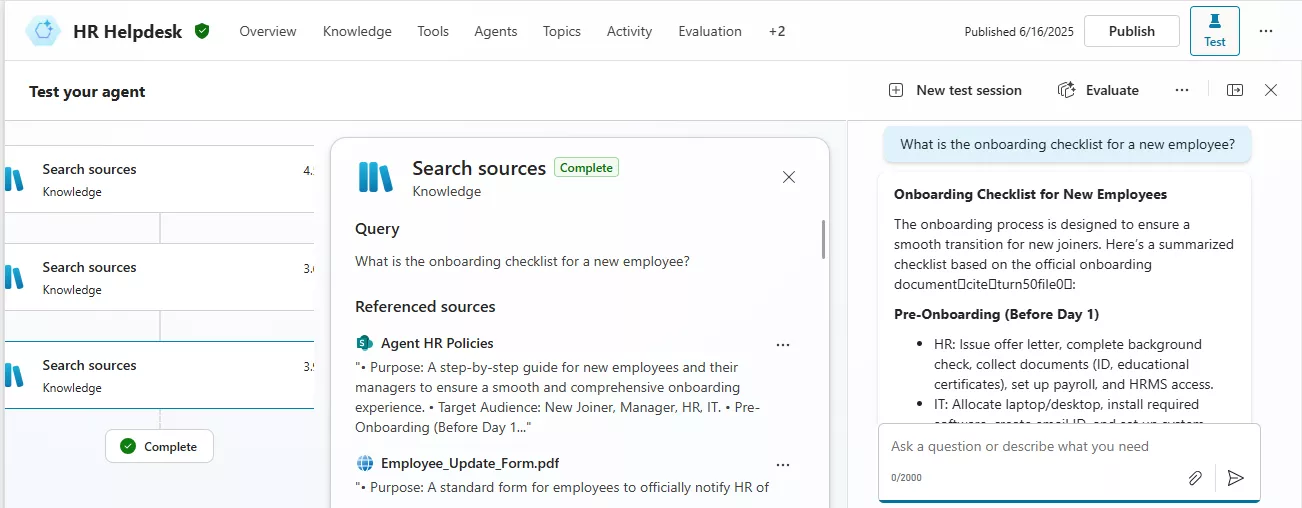Click the Test your agent title
This screenshot has height=508, width=1302.
pos(87,91)
